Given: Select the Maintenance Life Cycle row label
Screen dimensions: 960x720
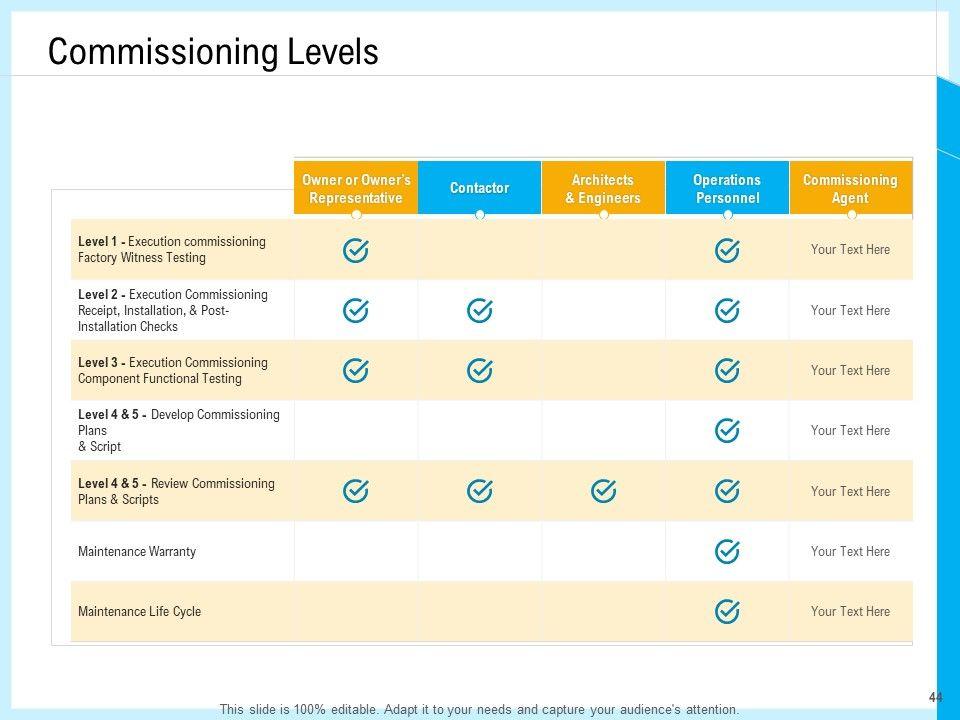Looking at the screenshot, I should click(x=139, y=611).
